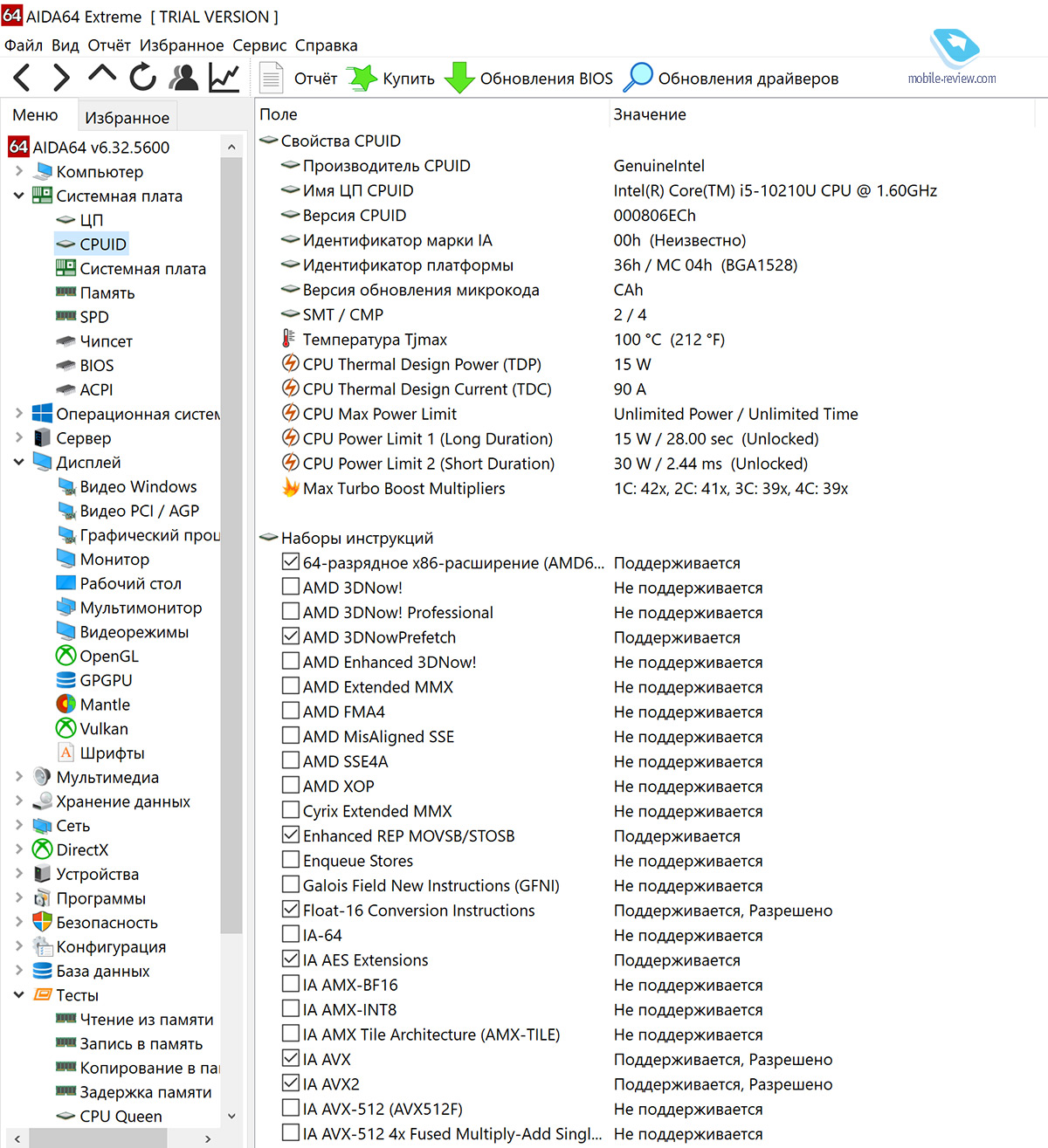This screenshot has width=1048, height=1148.
Task: Open the CPU Queen test
Action: pos(121,1116)
